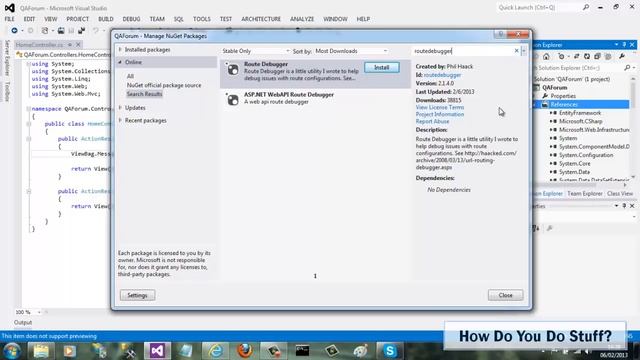640x360 pixels.
Task: Select the EntityFramework reference
Action: click(580, 113)
